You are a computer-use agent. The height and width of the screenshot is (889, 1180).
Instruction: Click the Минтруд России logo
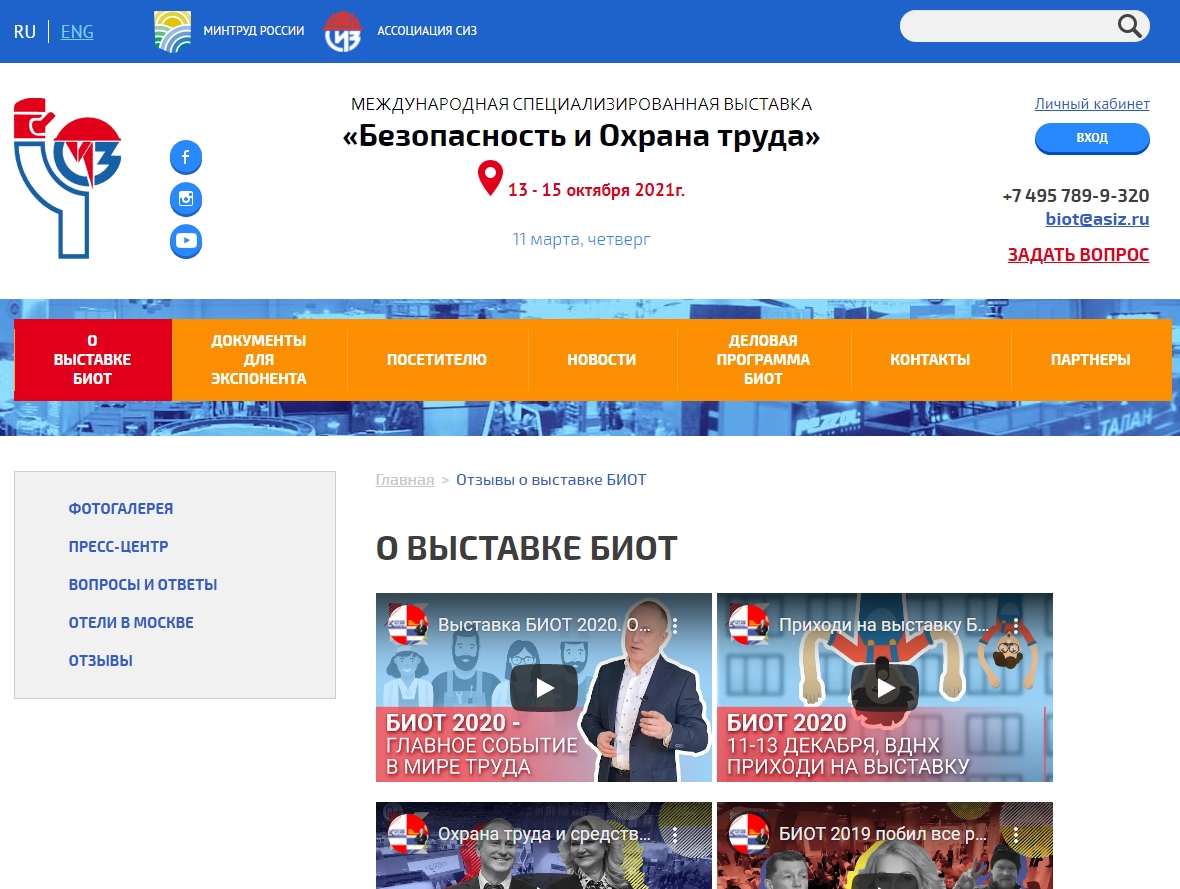tap(173, 31)
